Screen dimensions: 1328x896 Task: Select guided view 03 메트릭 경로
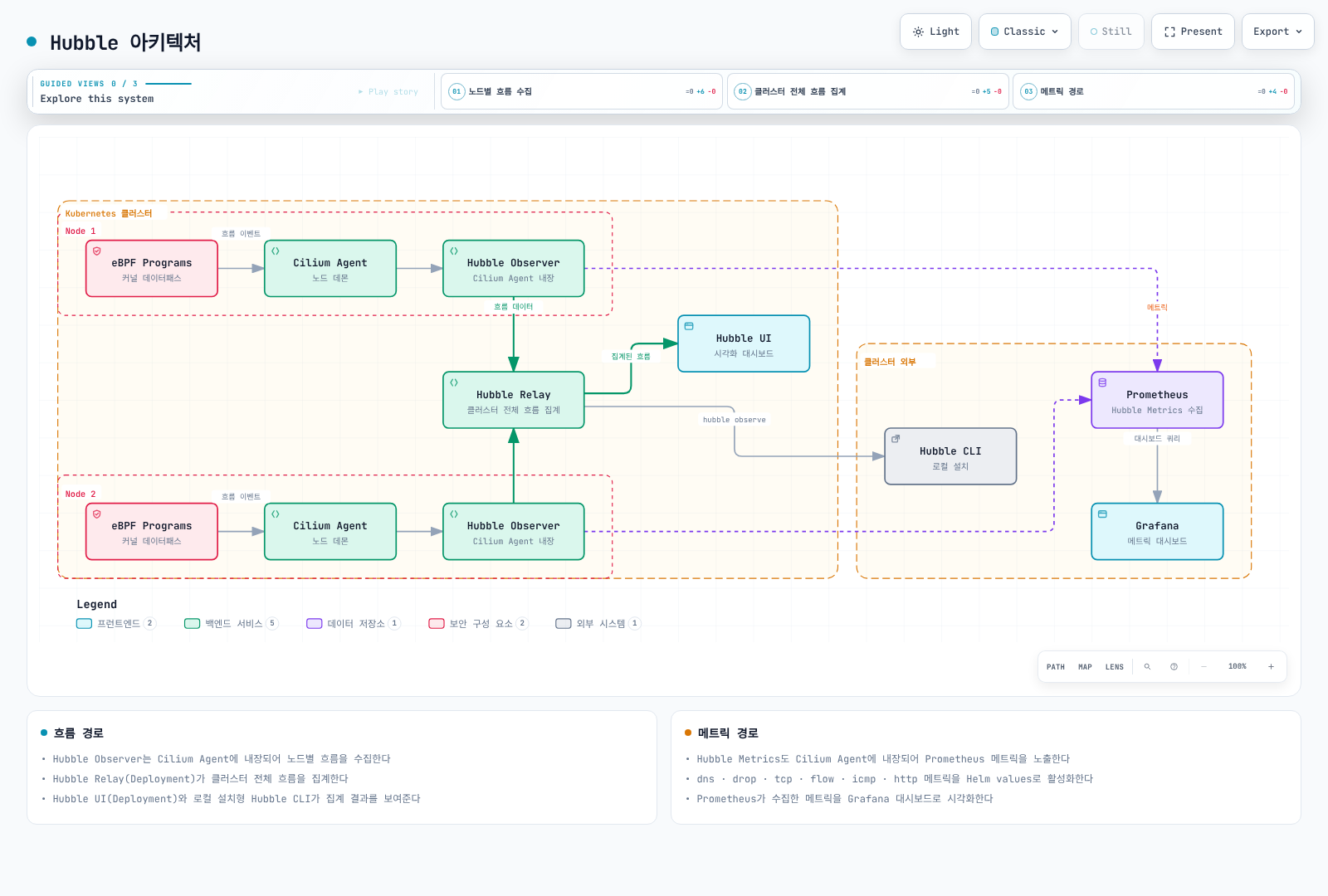(x=1154, y=91)
